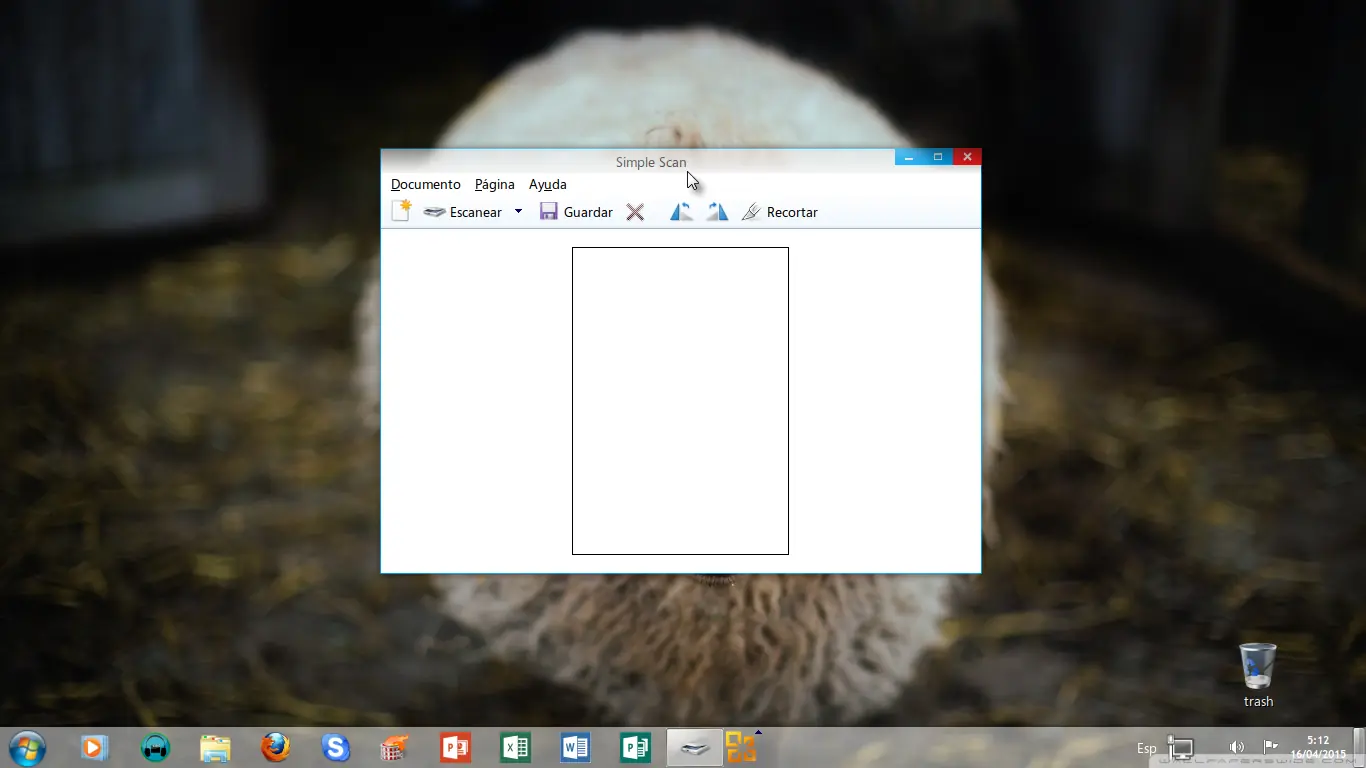
Task: Minimize the Simple Scan window
Action: tap(909, 157)
